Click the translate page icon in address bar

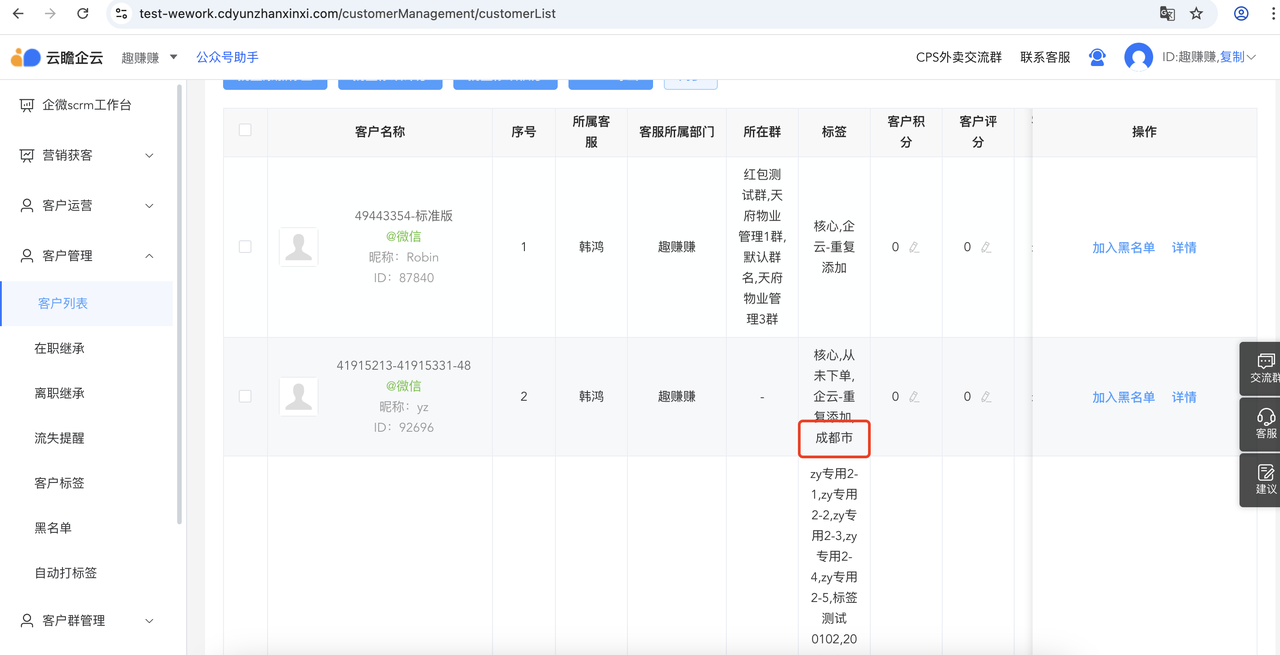point(1167,14)
